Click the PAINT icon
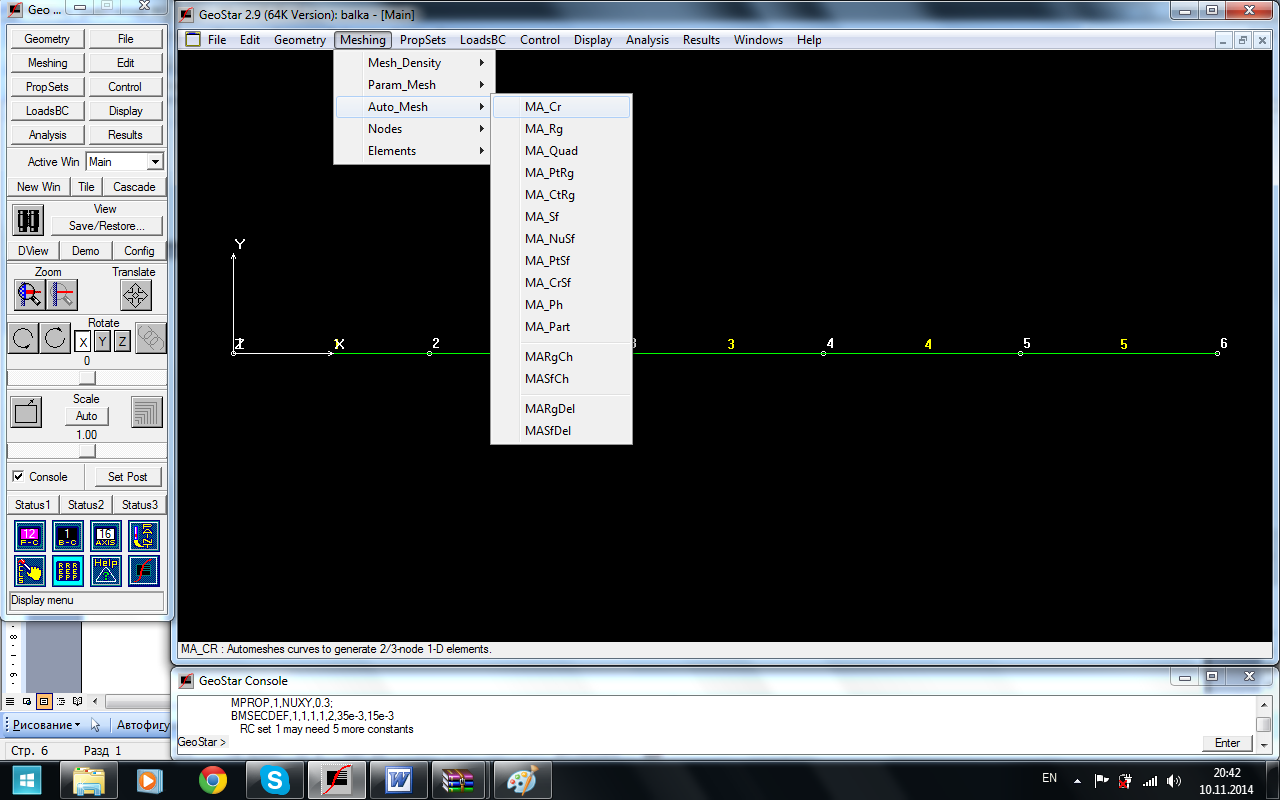The image size is (1280, 800). point(144,536)
